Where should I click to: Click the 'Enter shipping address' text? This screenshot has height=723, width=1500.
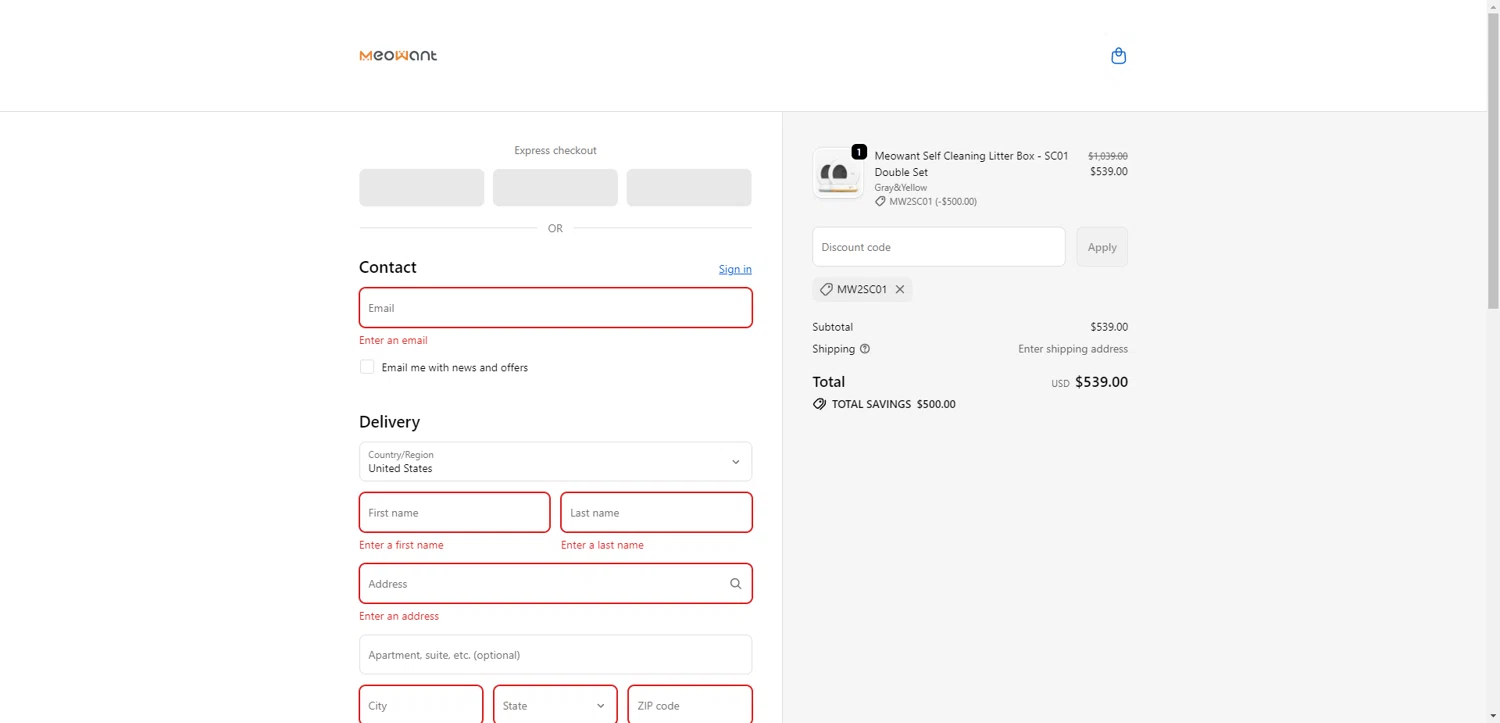[1073, 349]
